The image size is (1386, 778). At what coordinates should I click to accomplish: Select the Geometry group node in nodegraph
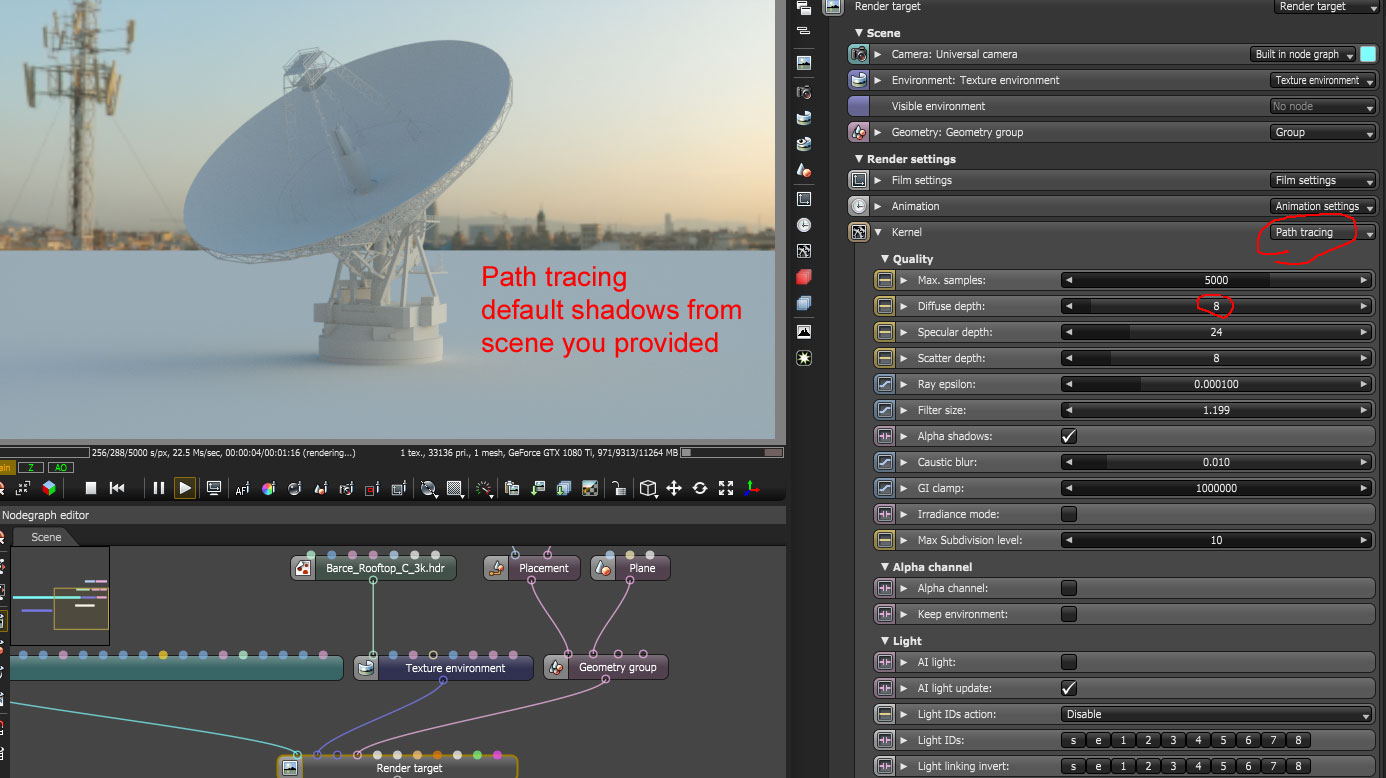[606, 668]
